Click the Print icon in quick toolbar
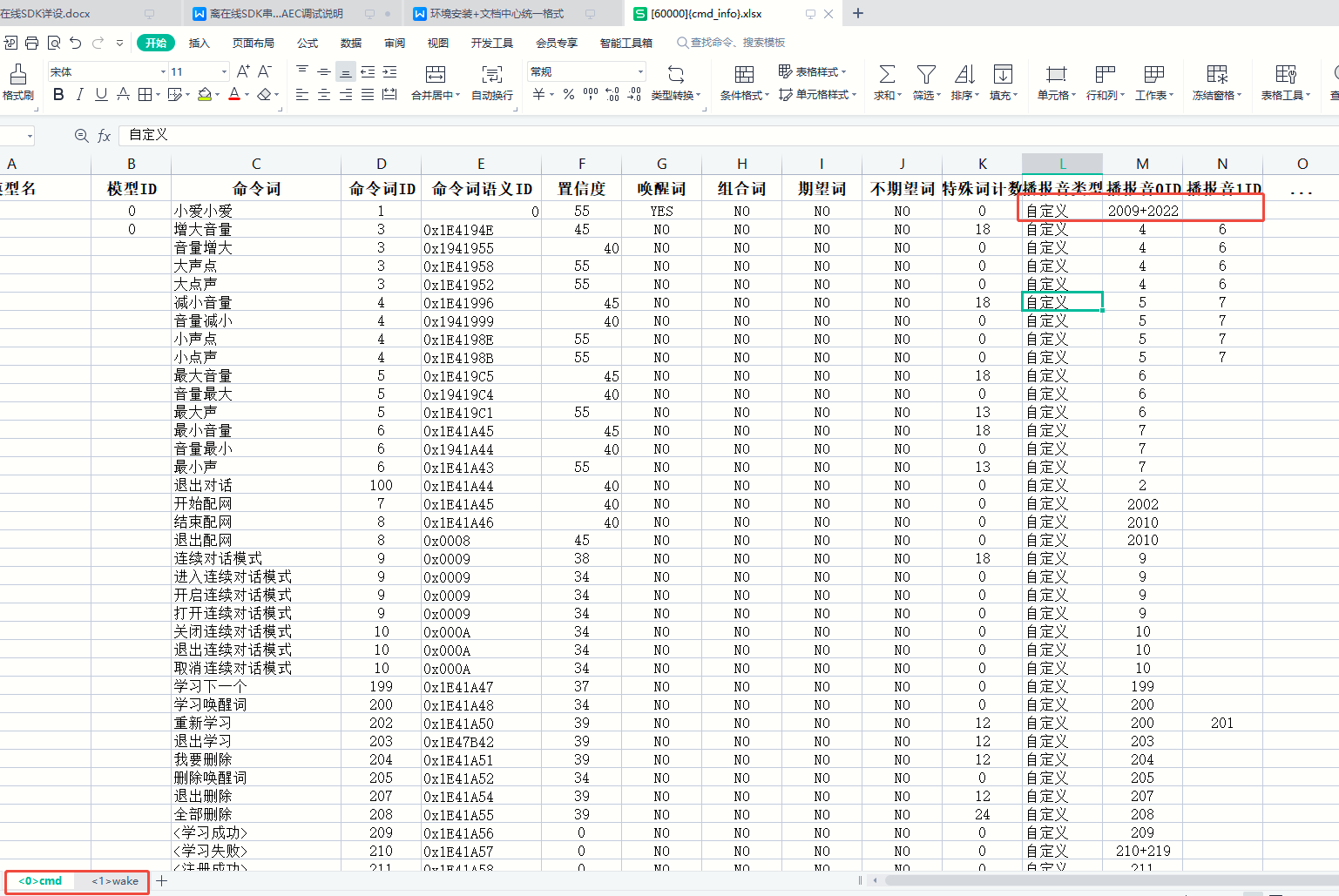Screen dimensions: 1339x896 click(x=32, y=43)
